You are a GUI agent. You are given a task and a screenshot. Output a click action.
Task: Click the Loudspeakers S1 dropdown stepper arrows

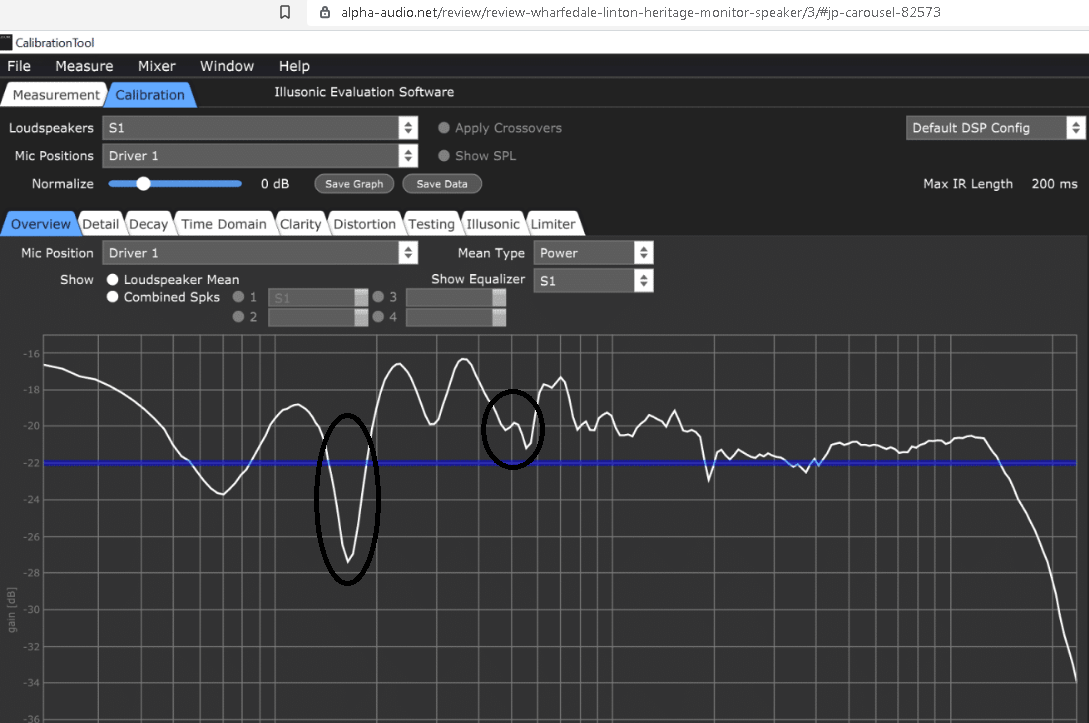[x=407, y=128]
